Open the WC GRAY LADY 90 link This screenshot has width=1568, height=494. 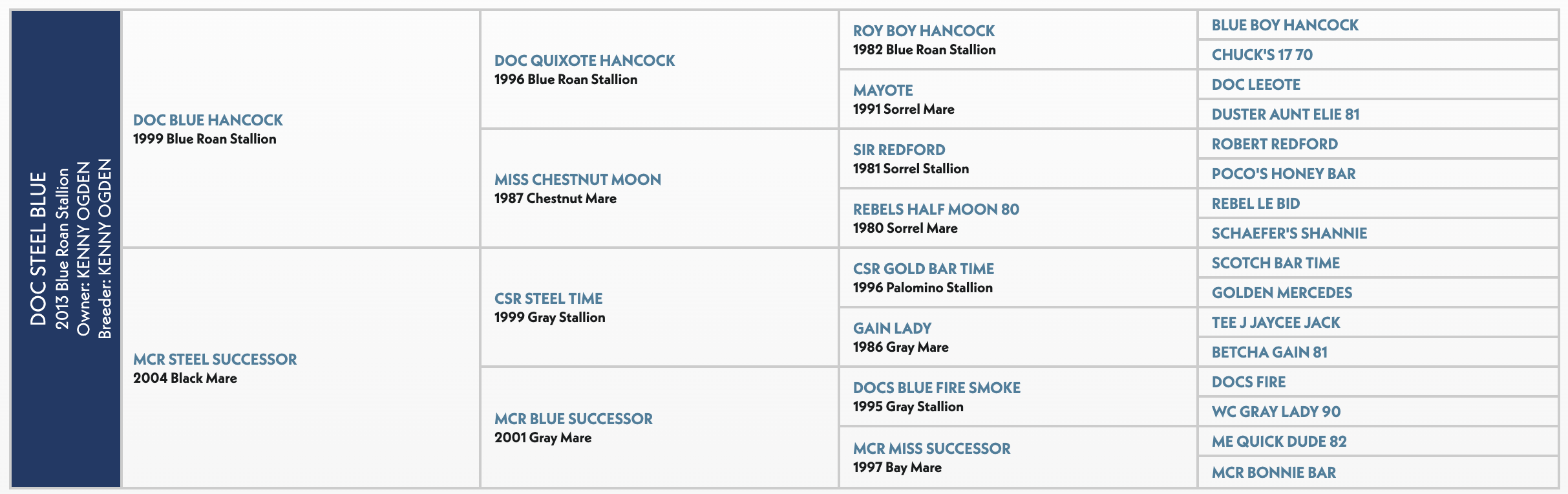(x=1275, y=412)
